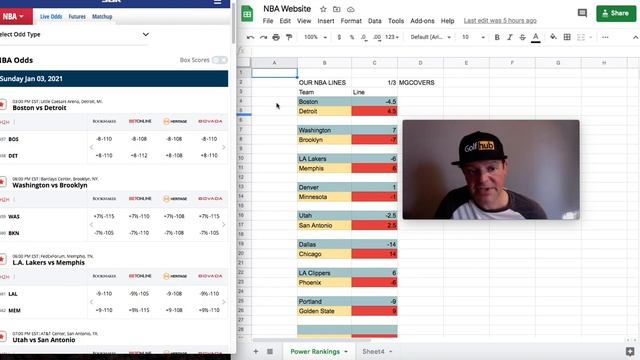Image resolution: width=640 pixels, height=360 pixels.
Task: Open the L.A. Lakers vs Memphis link
Action: [x=49, y=262]
